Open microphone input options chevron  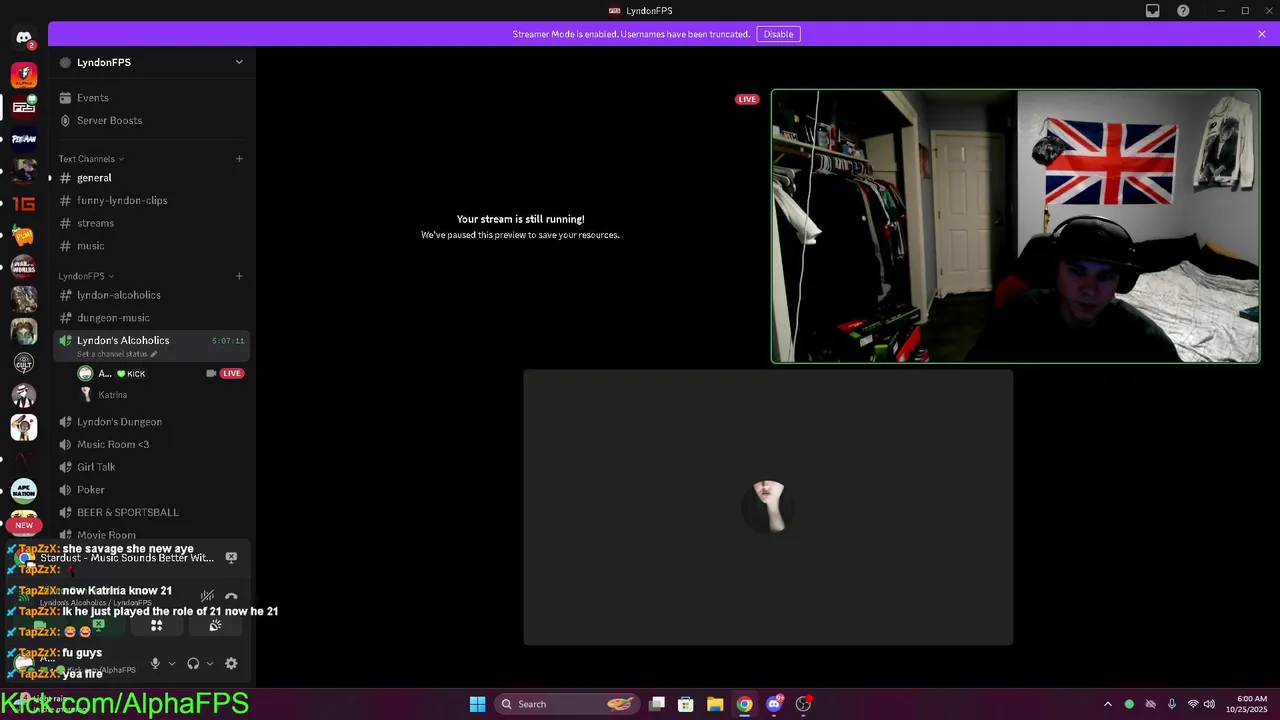pos(172,664)
